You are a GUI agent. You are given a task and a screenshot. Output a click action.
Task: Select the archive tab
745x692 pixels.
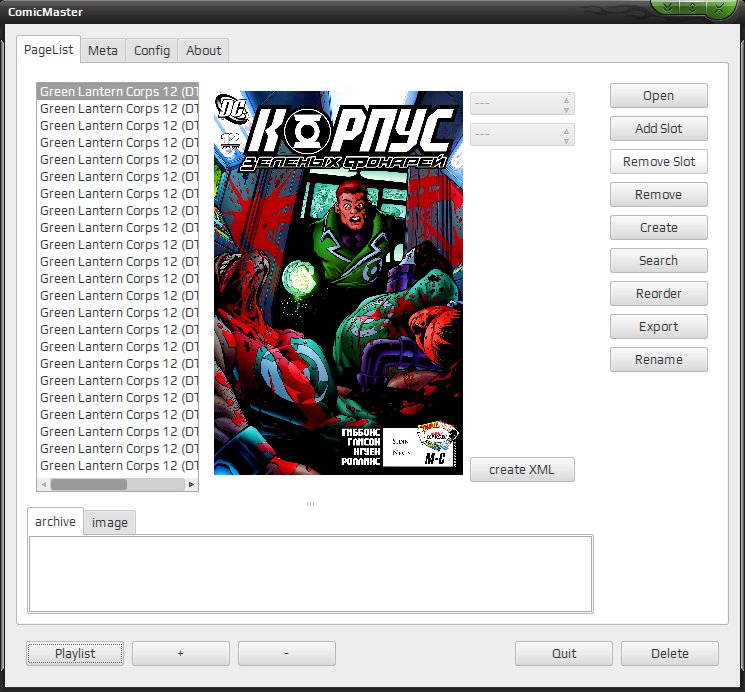pos(56,521)
